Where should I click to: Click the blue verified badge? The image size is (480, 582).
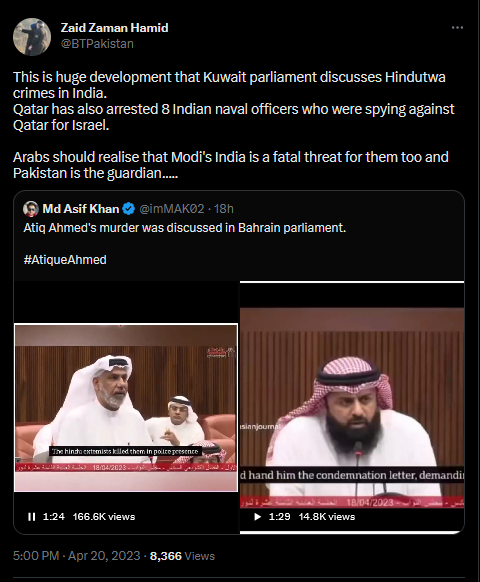(129, 209)
